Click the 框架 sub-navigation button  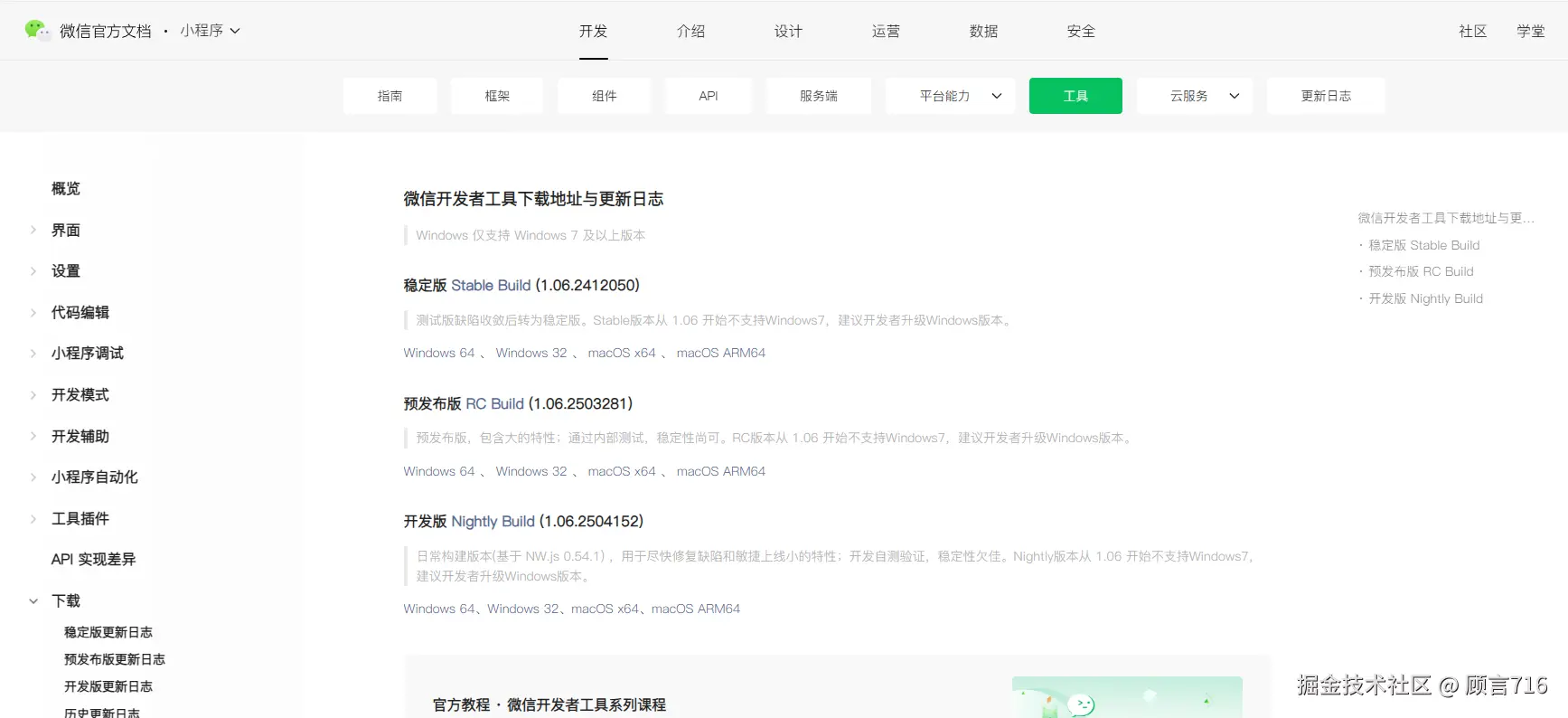[497, 96]
